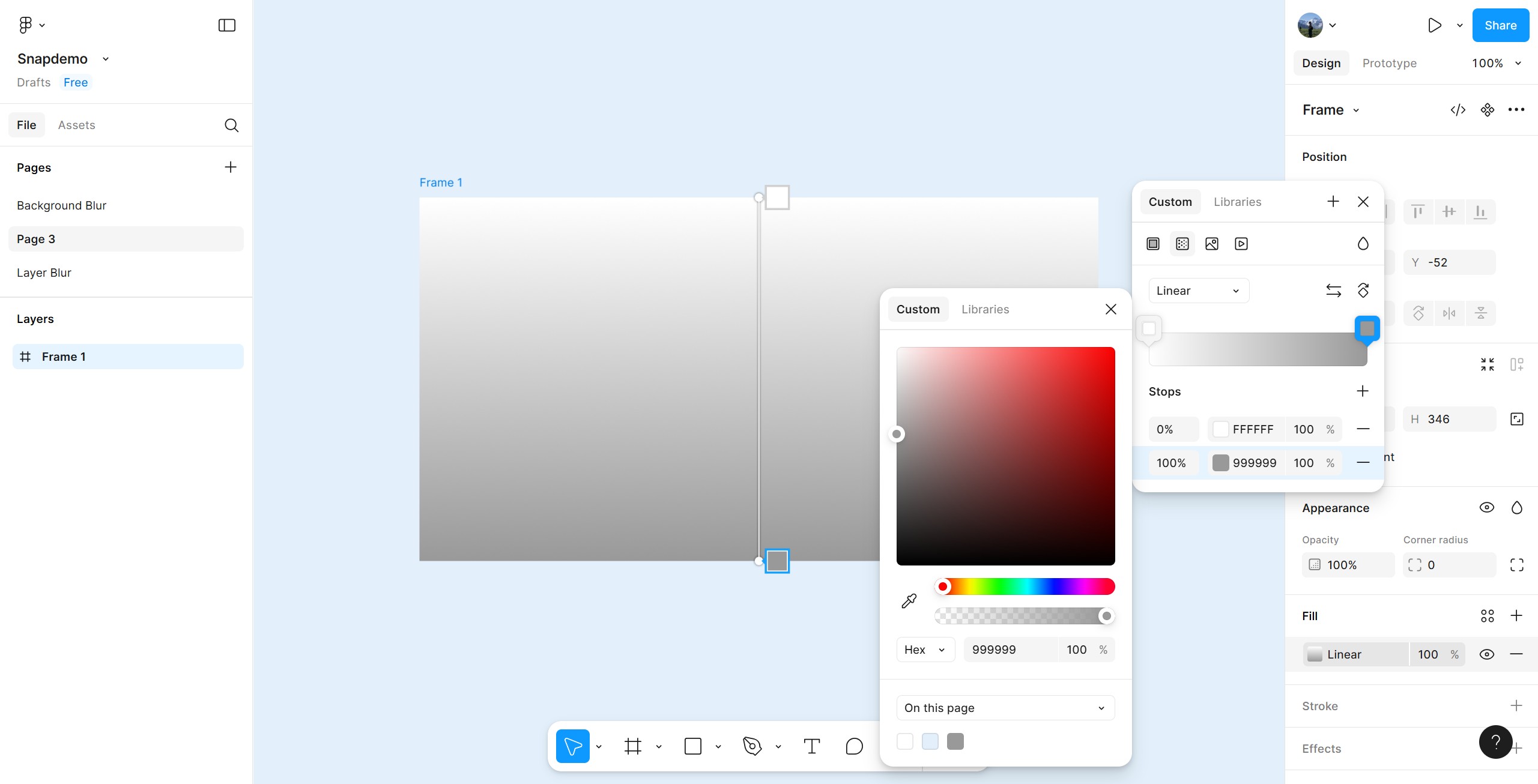Align vertical centers icon
This screenshot has width=1538, height=784.
coord(1449,211)
